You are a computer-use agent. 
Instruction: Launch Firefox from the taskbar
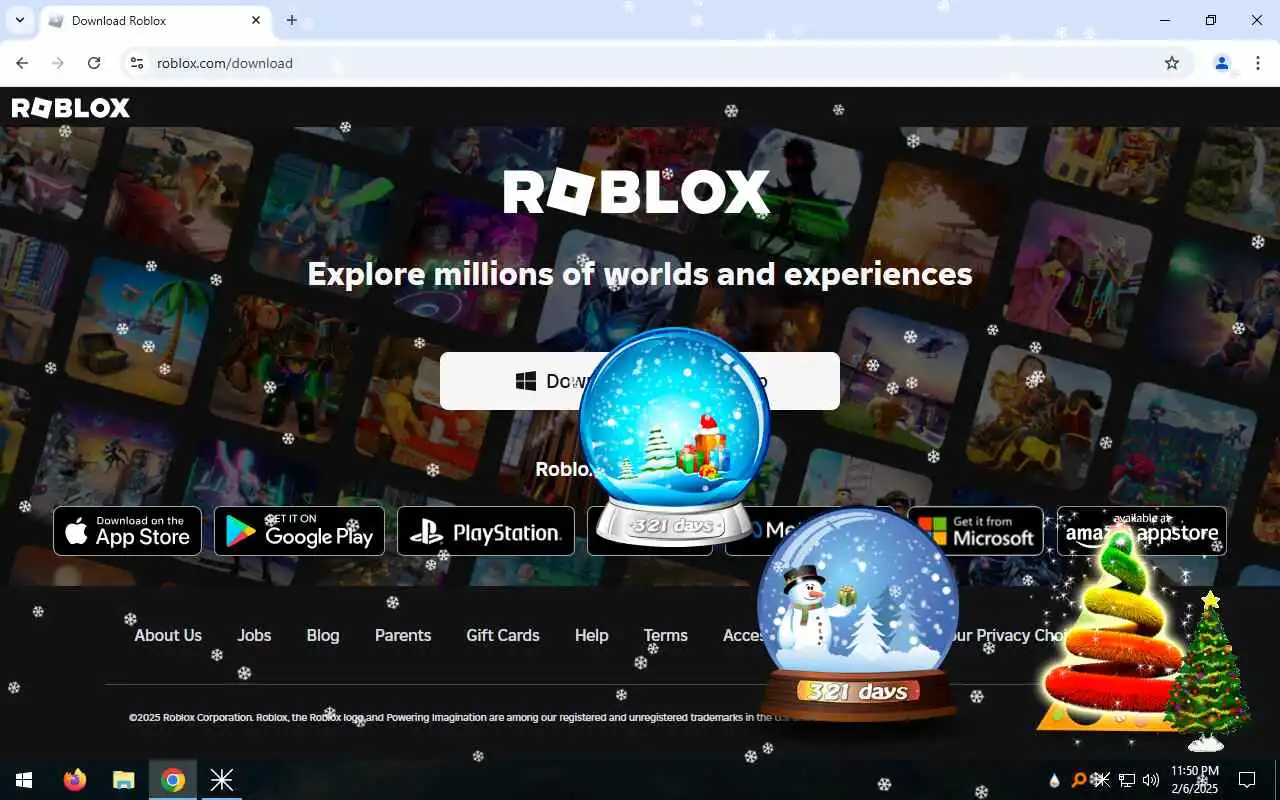75,780
